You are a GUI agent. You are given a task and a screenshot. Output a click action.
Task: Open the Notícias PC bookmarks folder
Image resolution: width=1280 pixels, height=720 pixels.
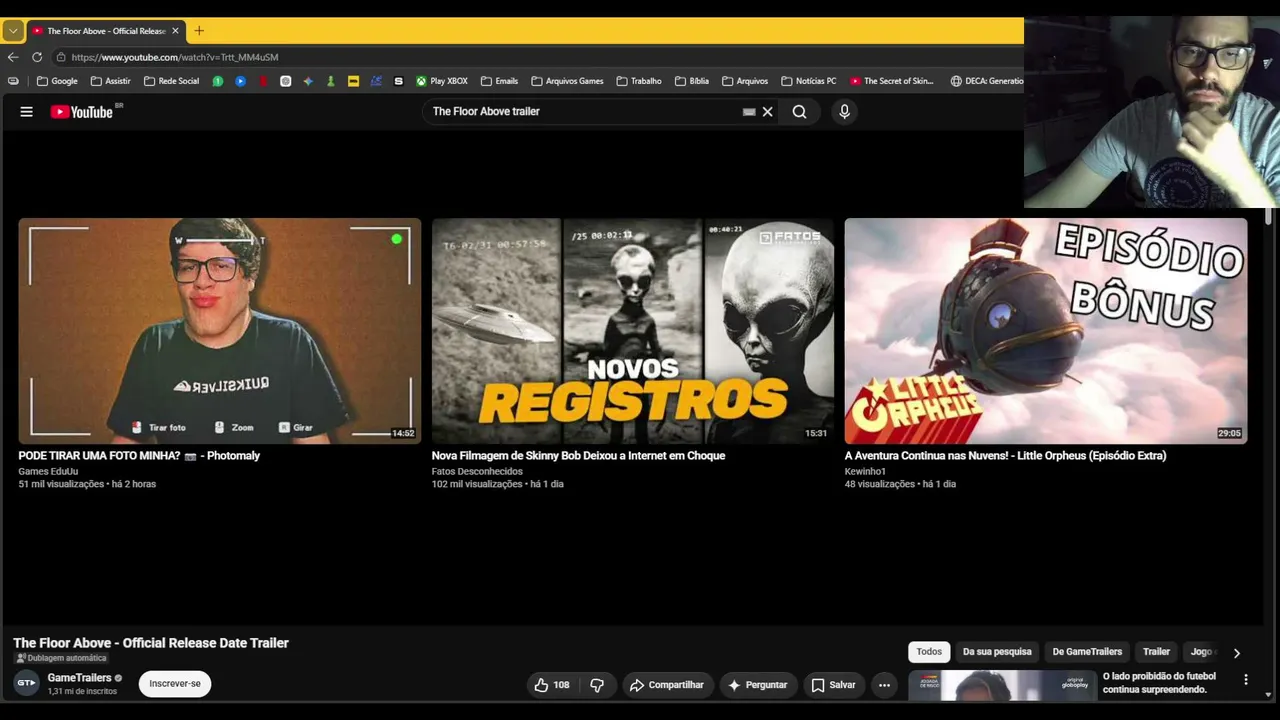[808, 81]
